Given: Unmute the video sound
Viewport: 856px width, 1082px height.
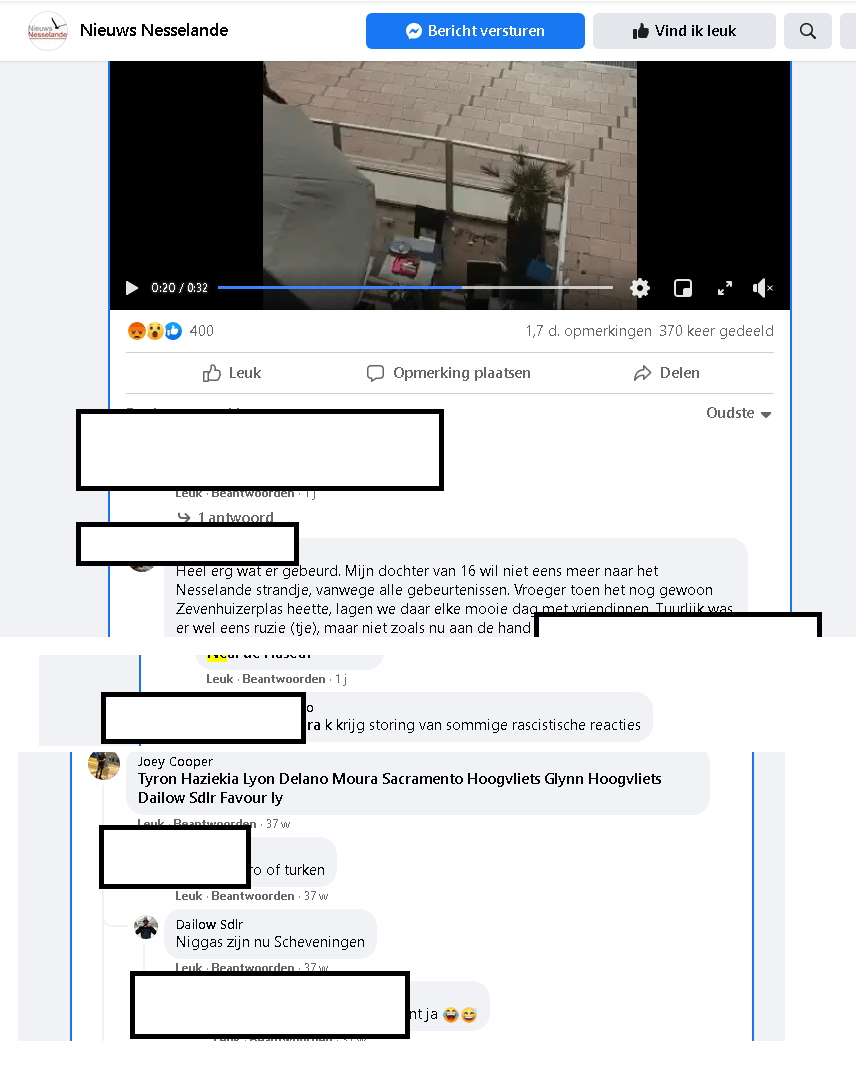Looking at the screenshot, I should 762,288.
